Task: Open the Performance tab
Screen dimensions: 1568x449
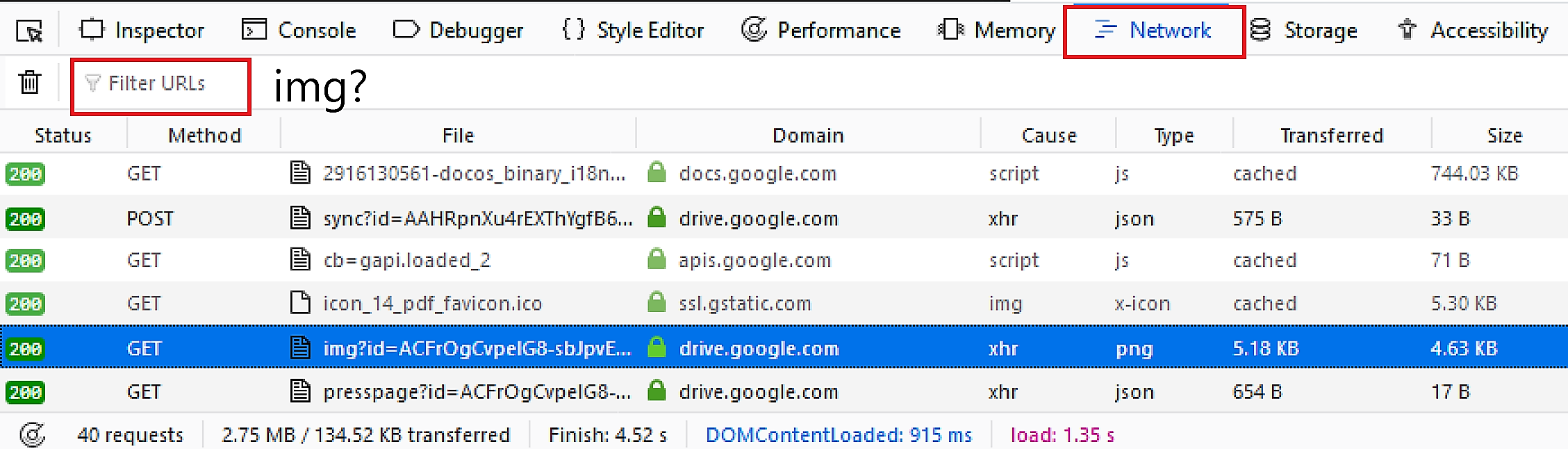Action: click(820, 30)
